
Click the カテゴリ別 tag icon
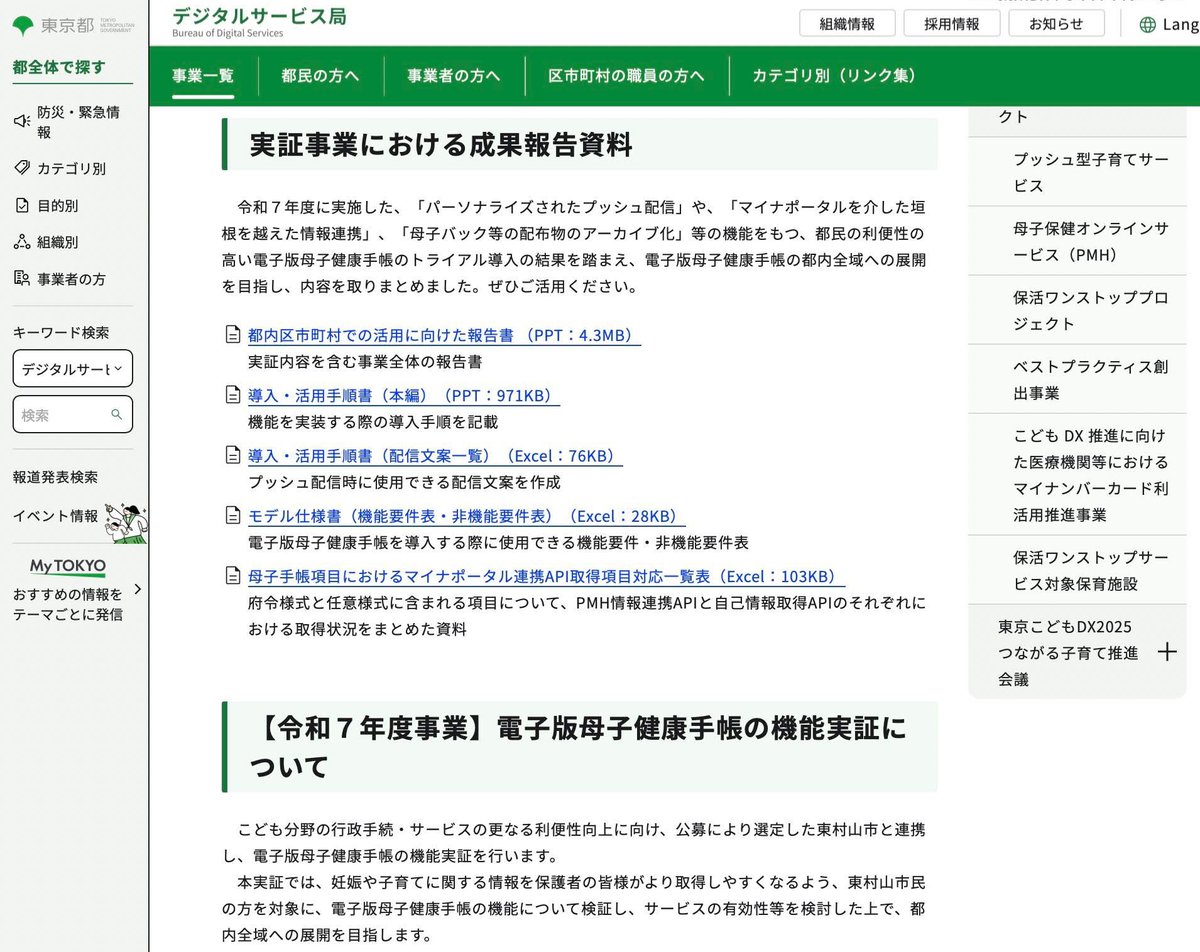[x=21, y=168]
